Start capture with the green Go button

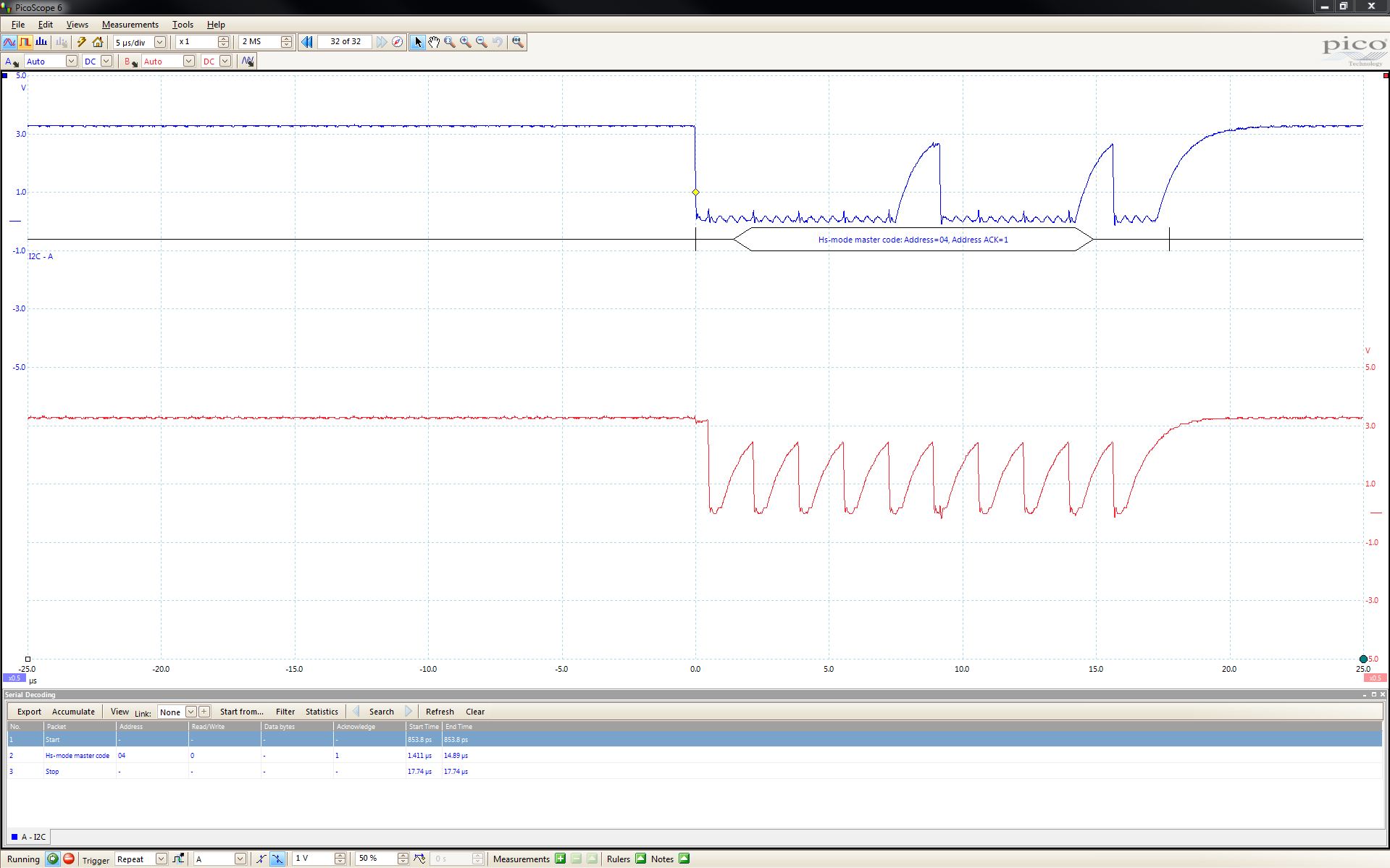53,859
